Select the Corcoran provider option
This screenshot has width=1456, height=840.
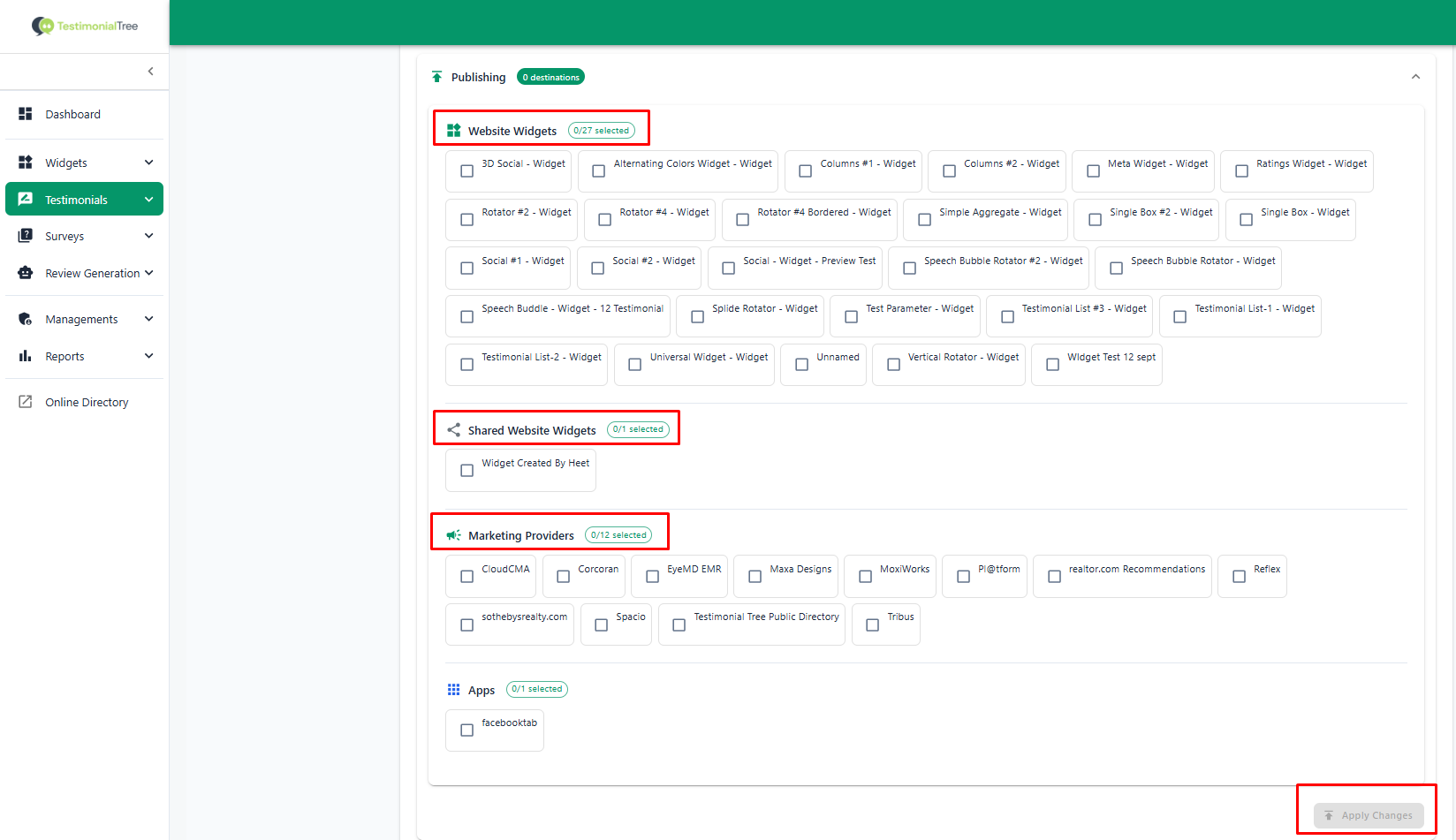click(x=584, y=577)
